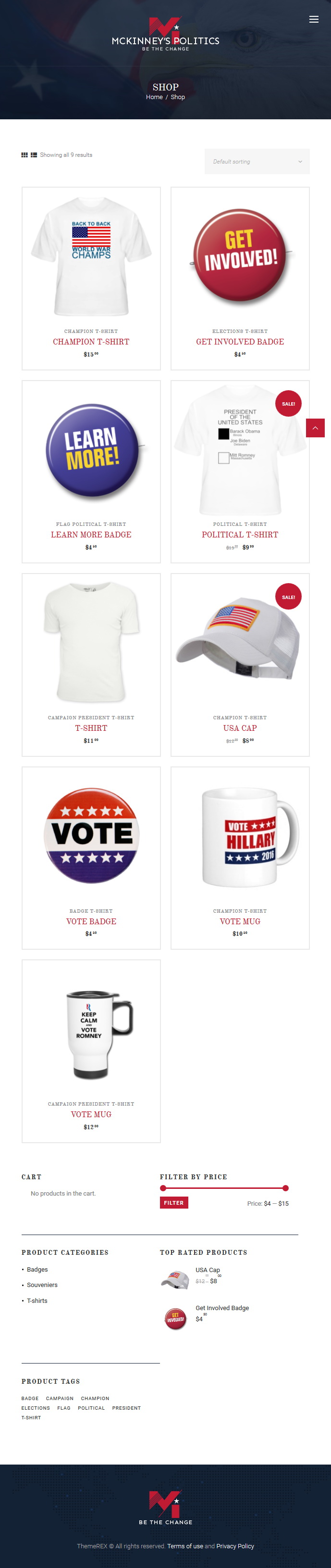Viewport: 331px width, 1568px height.
Task: Click the red scroll-to-top arrow button
Action: (x=315, y=428)
